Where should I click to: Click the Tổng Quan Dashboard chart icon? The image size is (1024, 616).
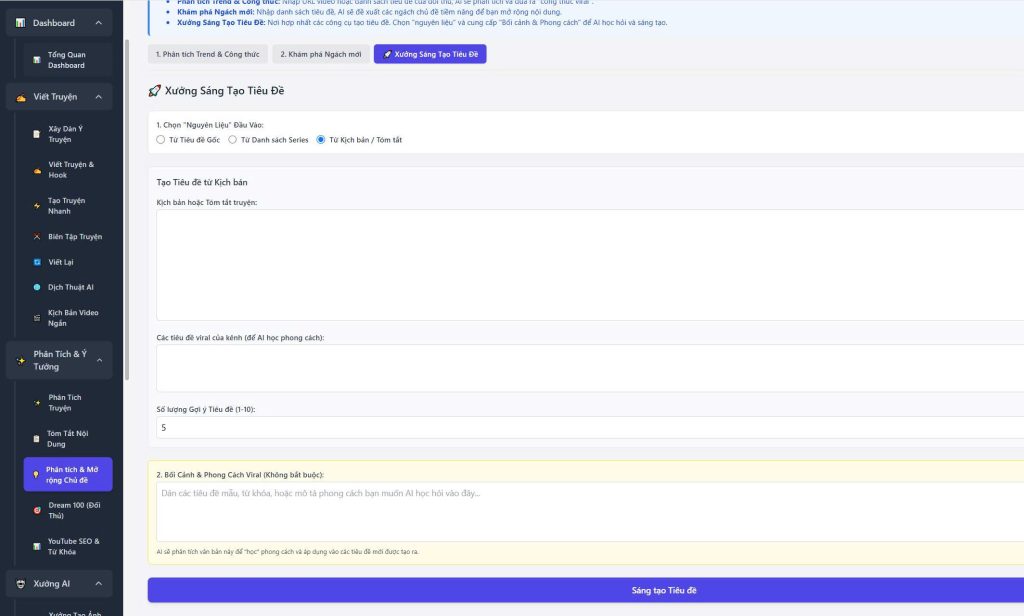tap(37, 60)
